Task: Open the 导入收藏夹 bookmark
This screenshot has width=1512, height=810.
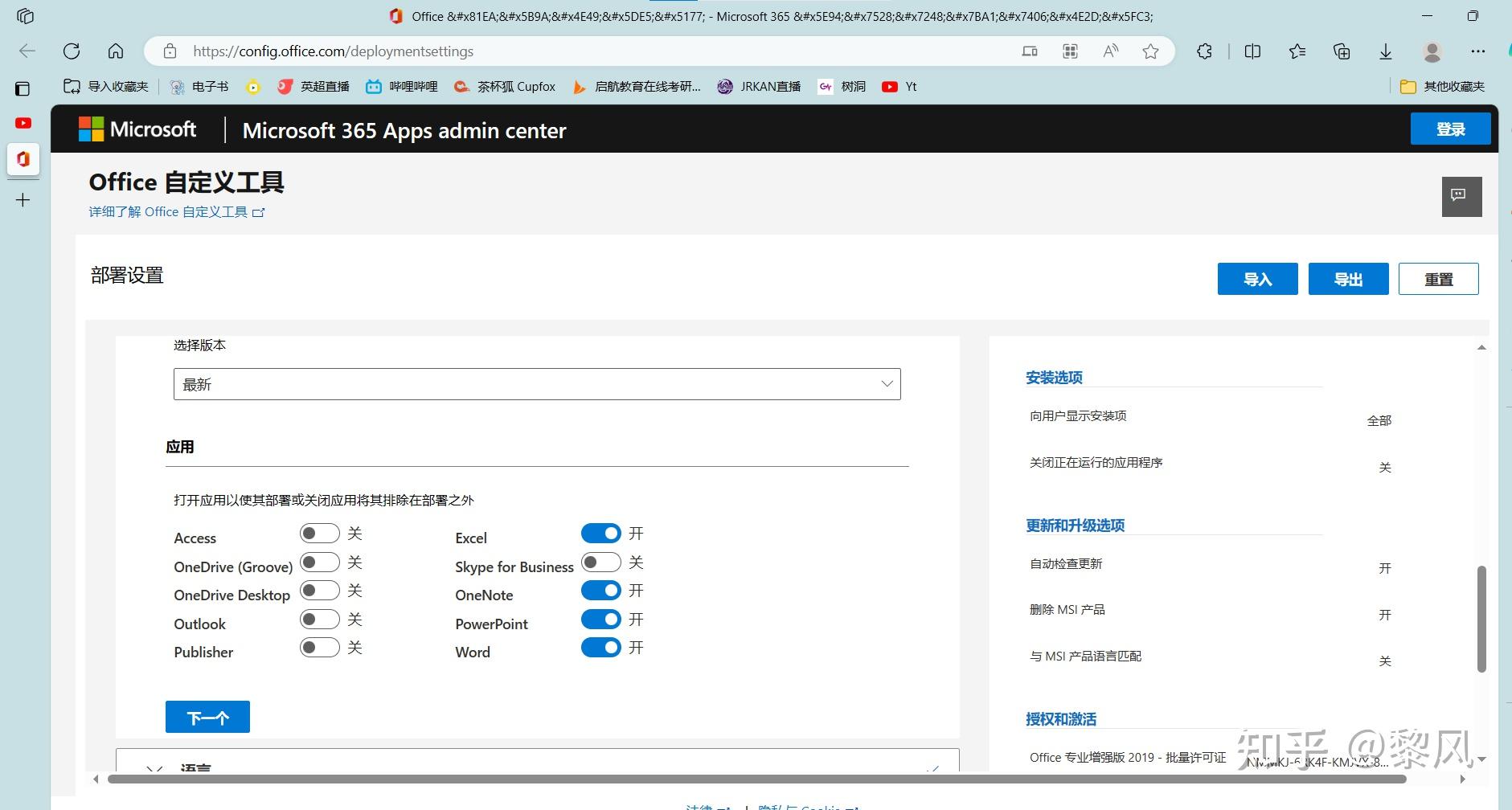Action: pyautogui.click(x=106, y=87)
